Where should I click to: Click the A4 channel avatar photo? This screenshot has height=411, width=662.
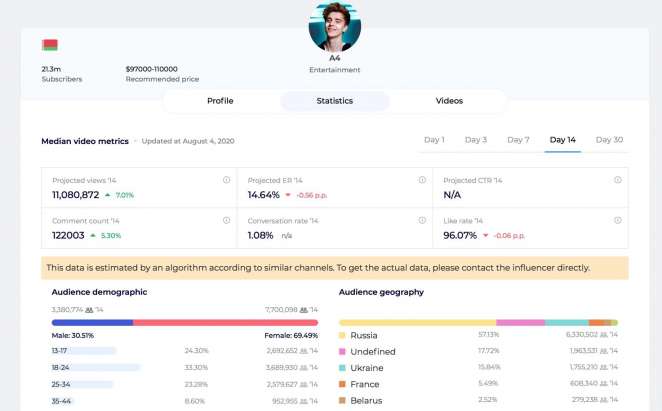[334, 27]
